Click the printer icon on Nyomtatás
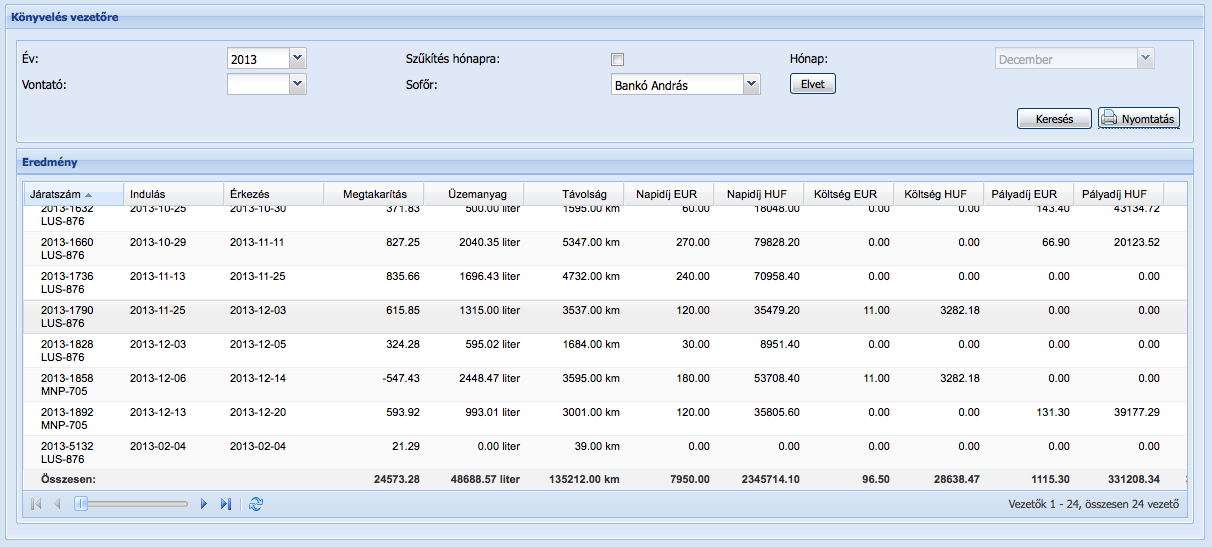Image resolution: width=1212 pixels, height=547 pixels. pyautogui.click(x=1108, y=119)
